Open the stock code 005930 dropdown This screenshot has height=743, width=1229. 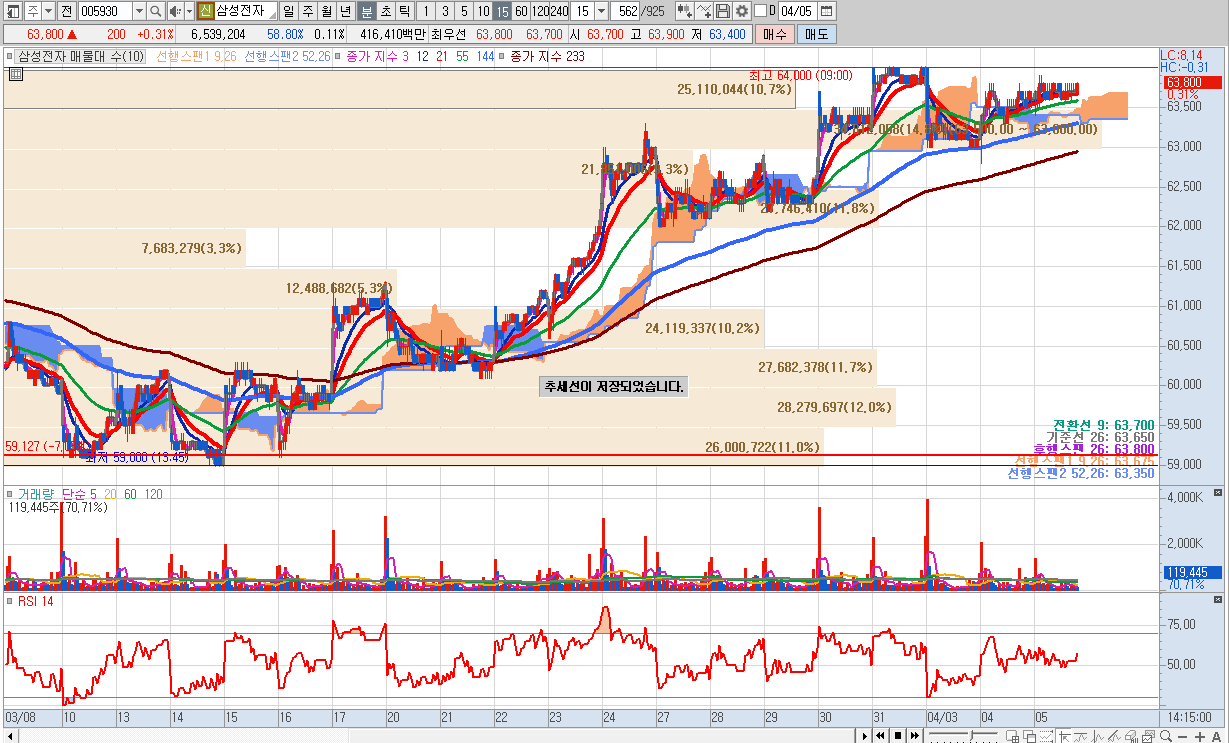pyautogui.click(x=139, y=11)
